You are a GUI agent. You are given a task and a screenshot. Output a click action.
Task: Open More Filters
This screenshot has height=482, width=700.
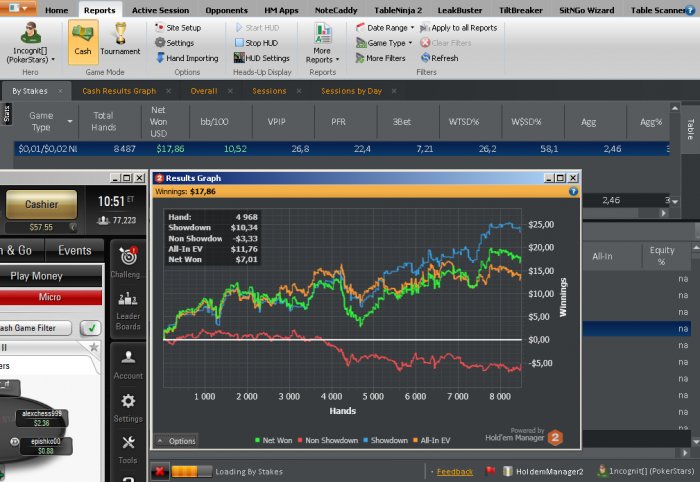380,58
